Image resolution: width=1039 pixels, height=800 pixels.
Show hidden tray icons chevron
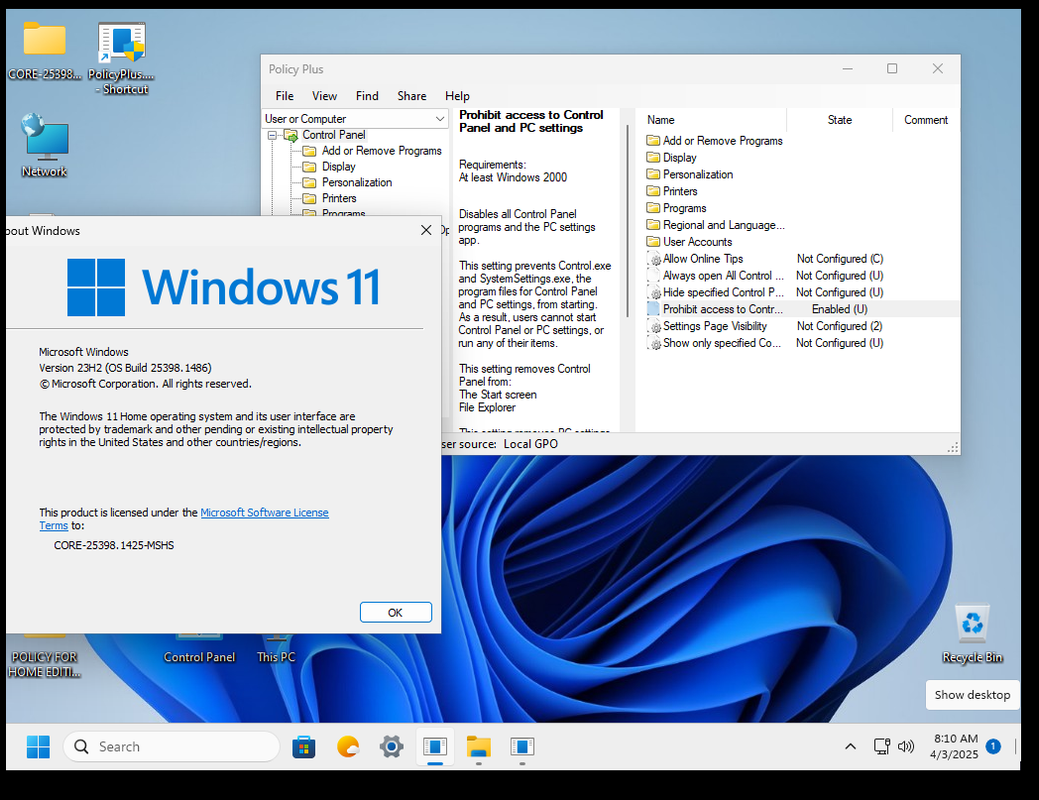(x=850, y=747)
